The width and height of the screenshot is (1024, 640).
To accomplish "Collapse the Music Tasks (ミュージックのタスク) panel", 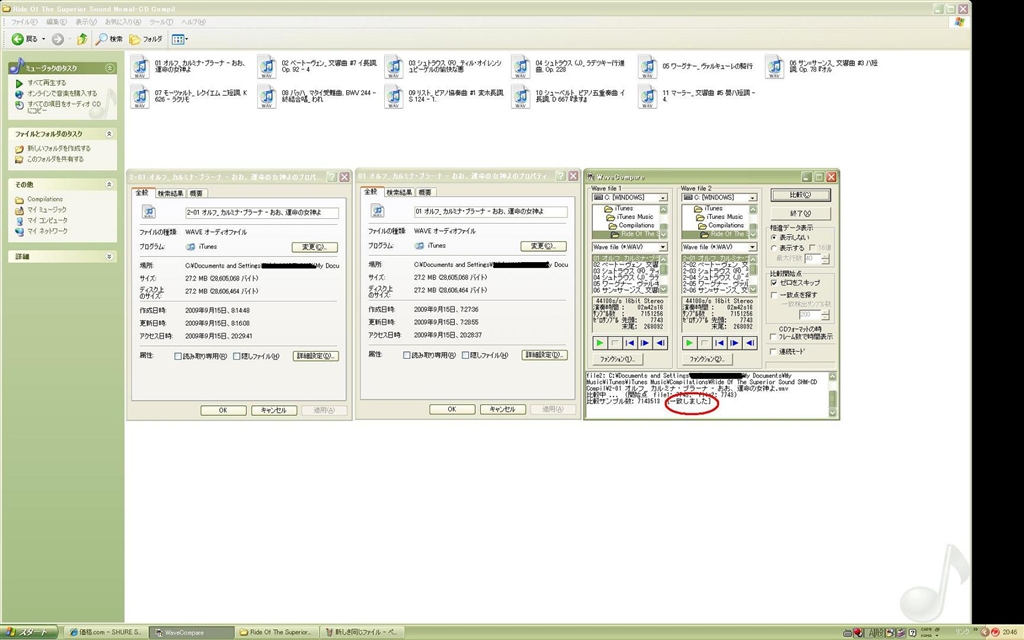I will pos(110,68).
